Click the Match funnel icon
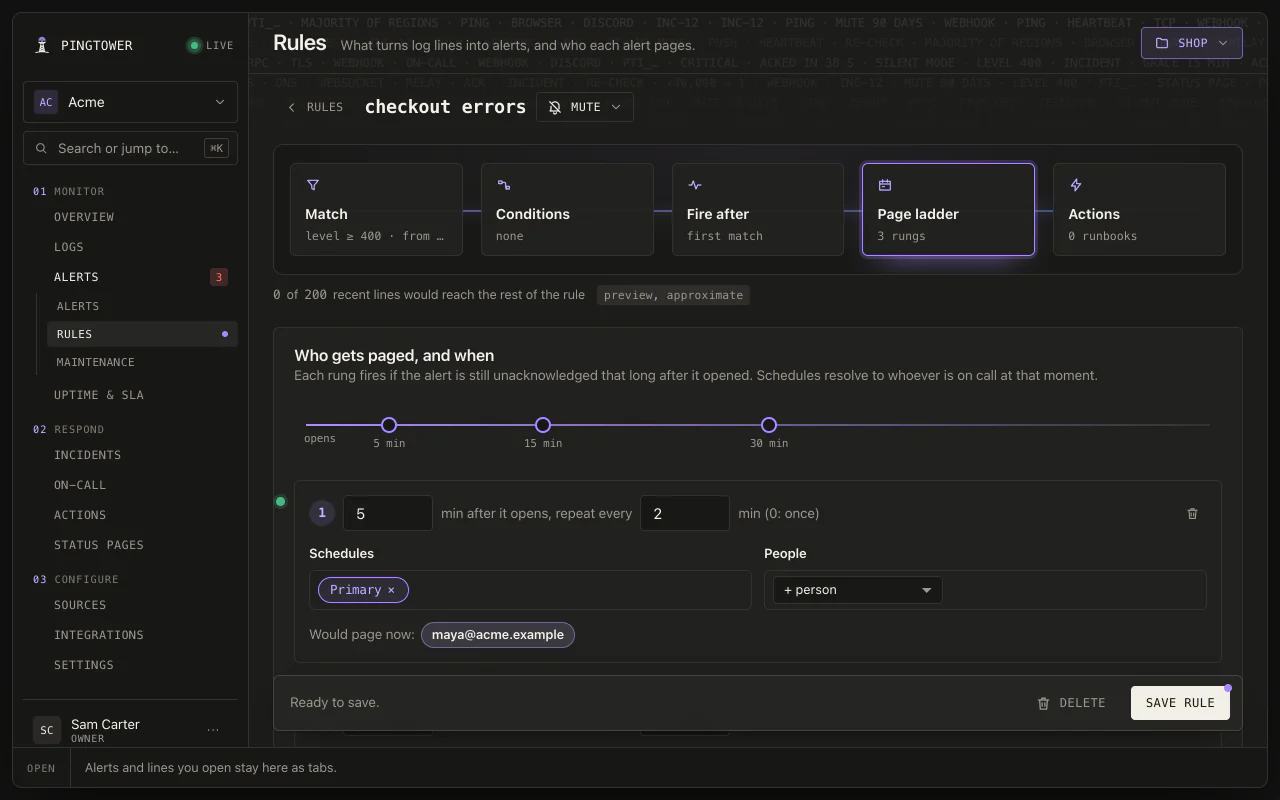Image resolution: width=1280 pixels, height=800 pixels. [x=313, y=185]
